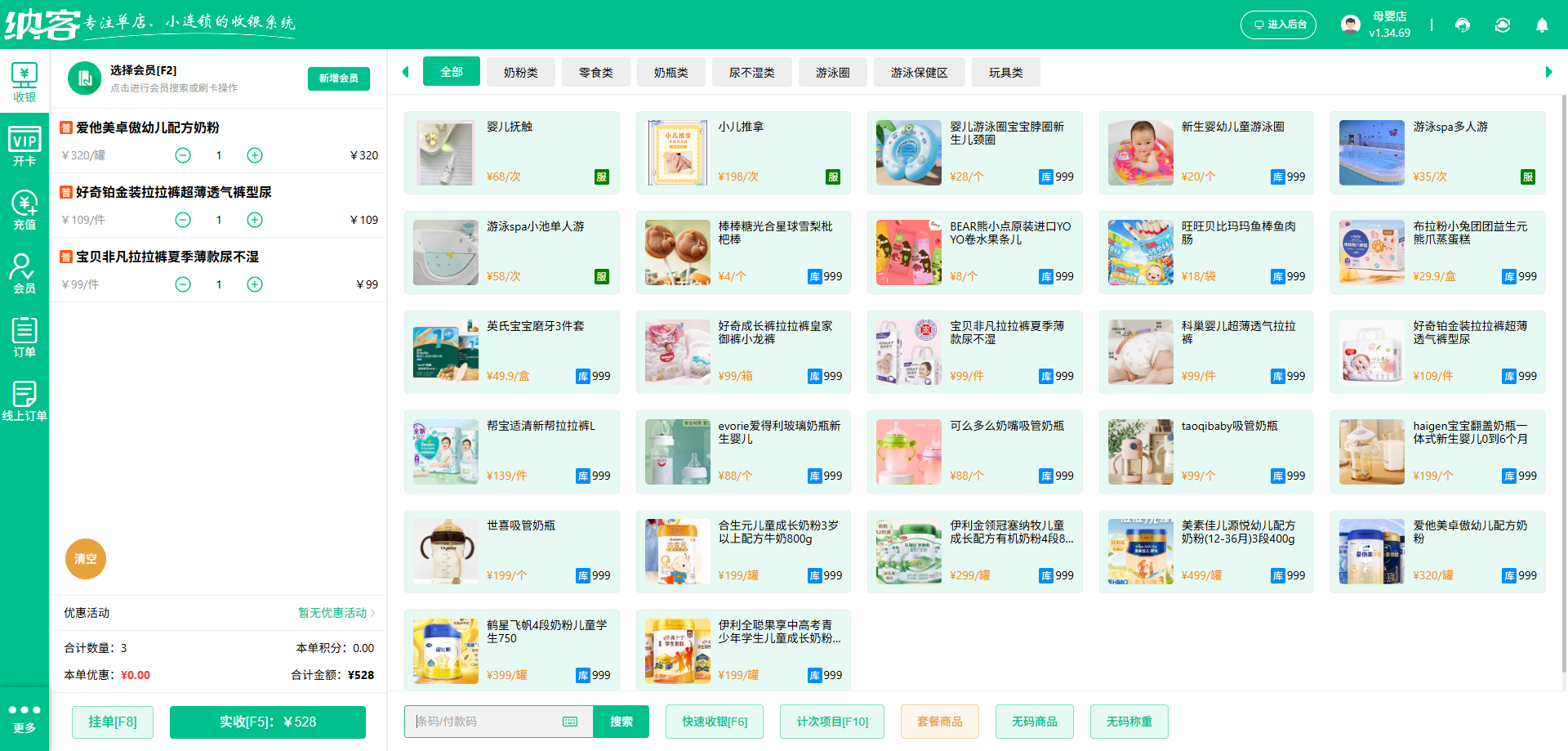Image resolution: width=1568 pixels, height=751 pixels.
Task: Add 婴儿游泳圈宝宝脖圈新生儿颈圈 product
Action: [975, 153]
